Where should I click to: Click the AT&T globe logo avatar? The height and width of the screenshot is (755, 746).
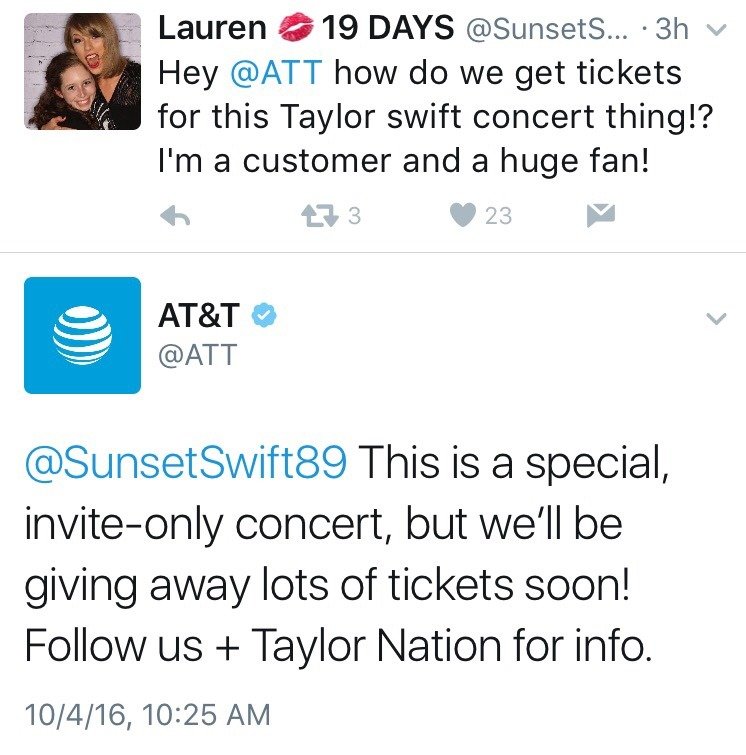(82, 335)
